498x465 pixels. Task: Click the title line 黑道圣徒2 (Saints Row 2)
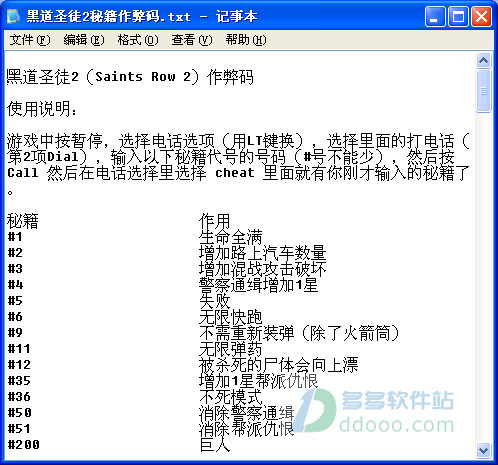point(130,77)
